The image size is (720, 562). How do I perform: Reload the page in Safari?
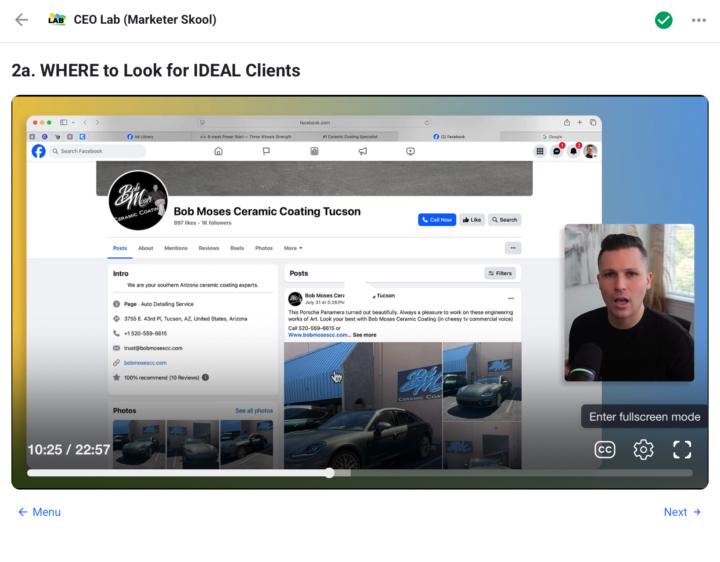tap(427, 123)
